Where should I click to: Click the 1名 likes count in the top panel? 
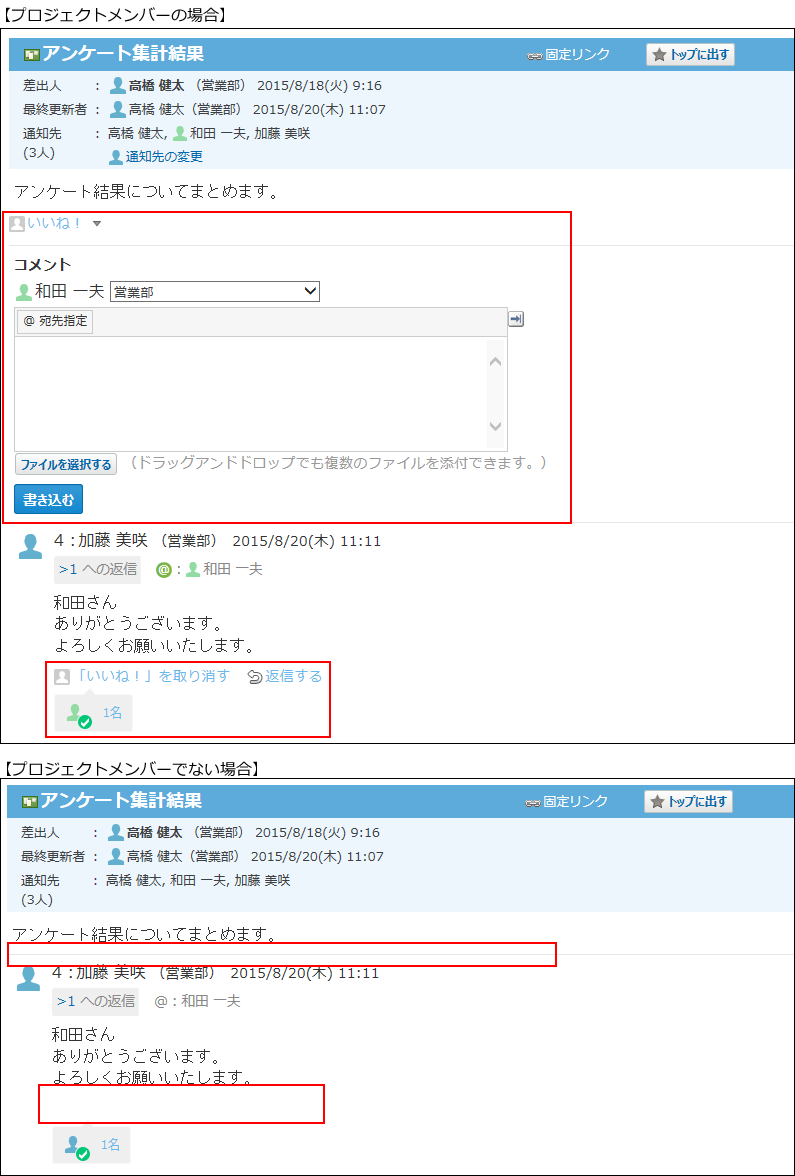[x=112, y=712]
